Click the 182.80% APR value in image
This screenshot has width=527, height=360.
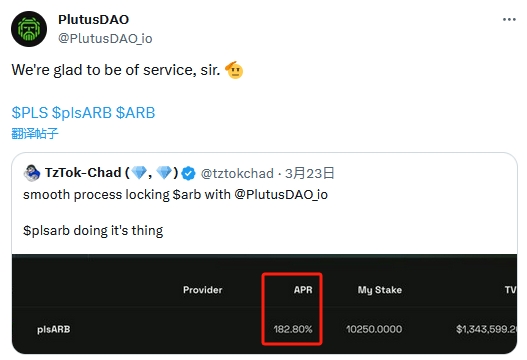point(293,329)
